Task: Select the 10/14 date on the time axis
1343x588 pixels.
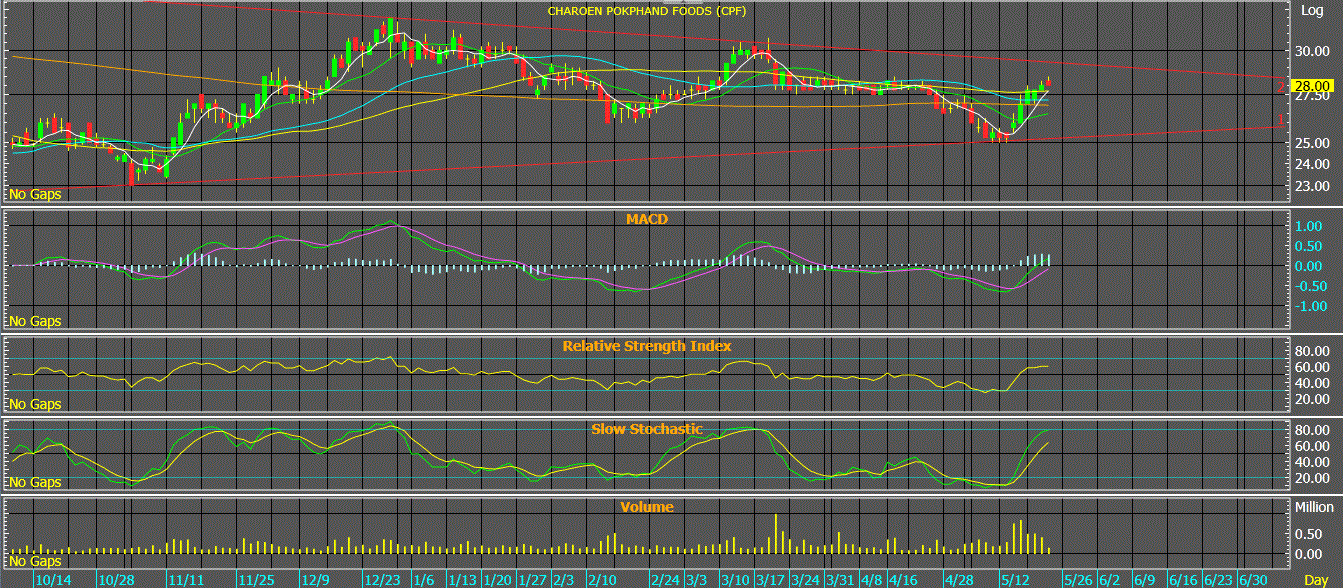Action: [52, 580]
